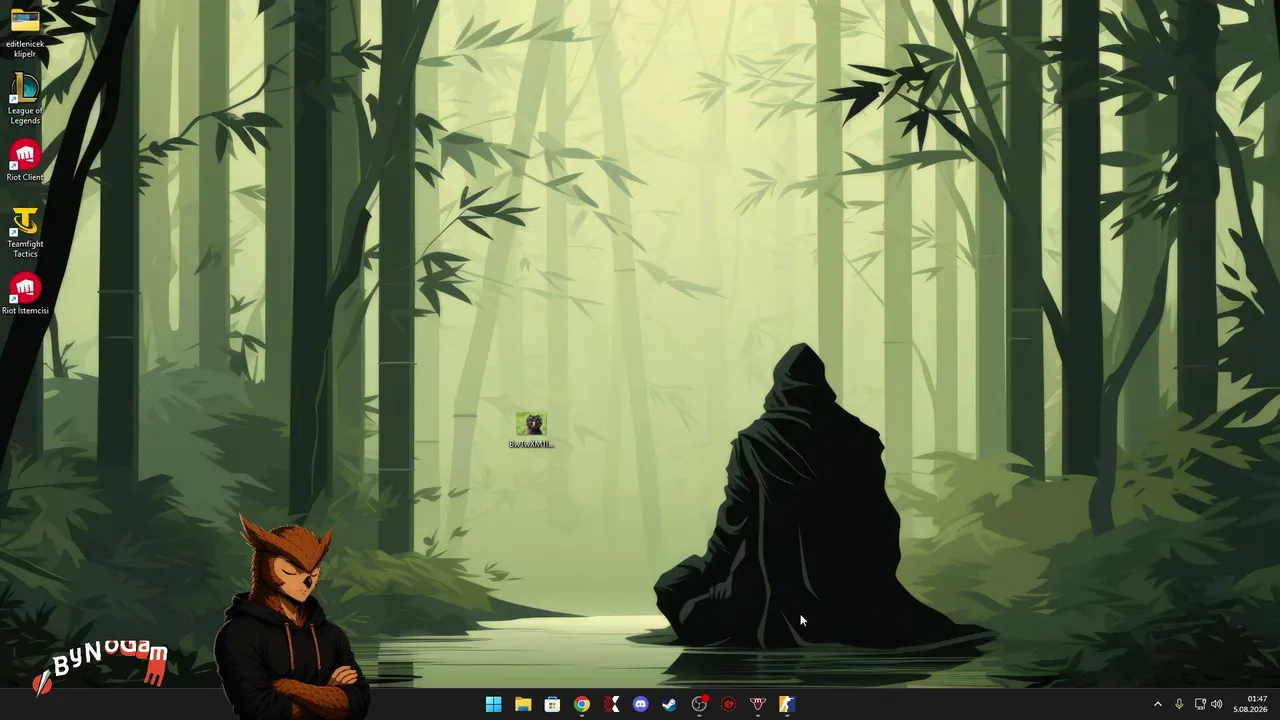Screen dimensions: 1280x720
Task: Open Discord from the taskbar
Action: 641,705
